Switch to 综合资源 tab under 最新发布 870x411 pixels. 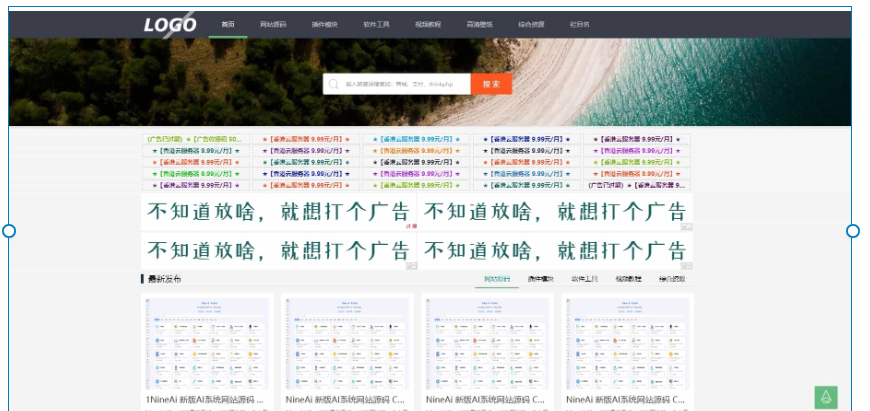tap(672, 279)
